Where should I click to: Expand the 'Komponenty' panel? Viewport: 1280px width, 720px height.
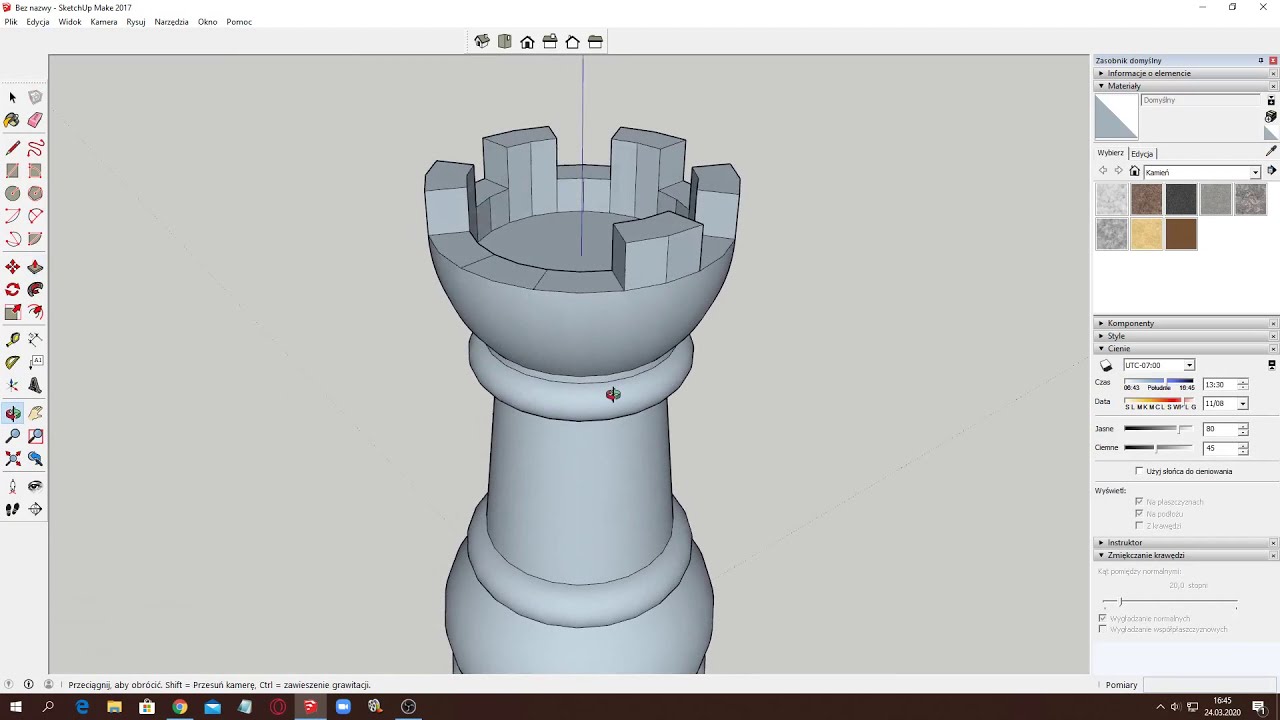coord(1186,323)
